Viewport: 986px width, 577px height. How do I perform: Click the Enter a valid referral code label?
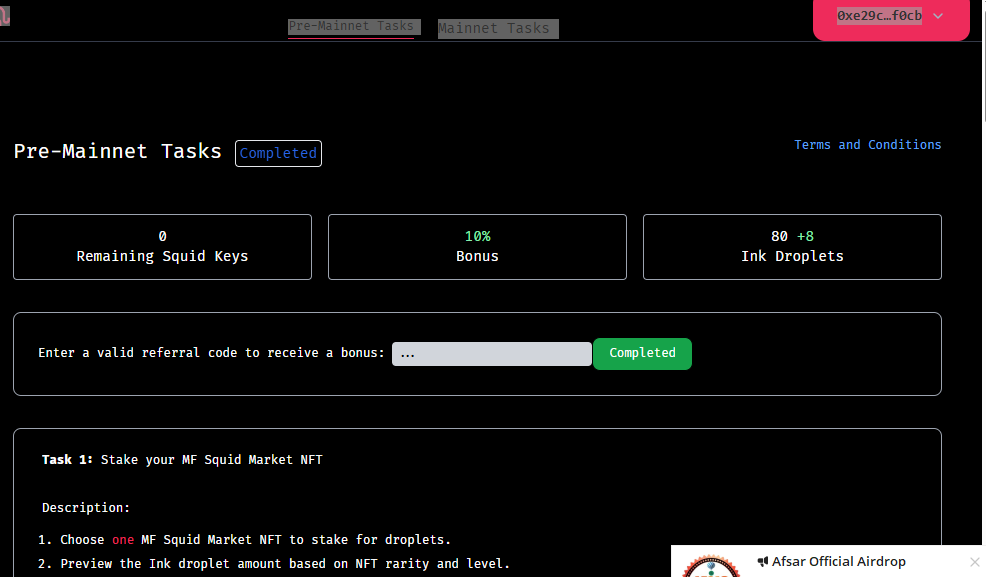[211, 353]
